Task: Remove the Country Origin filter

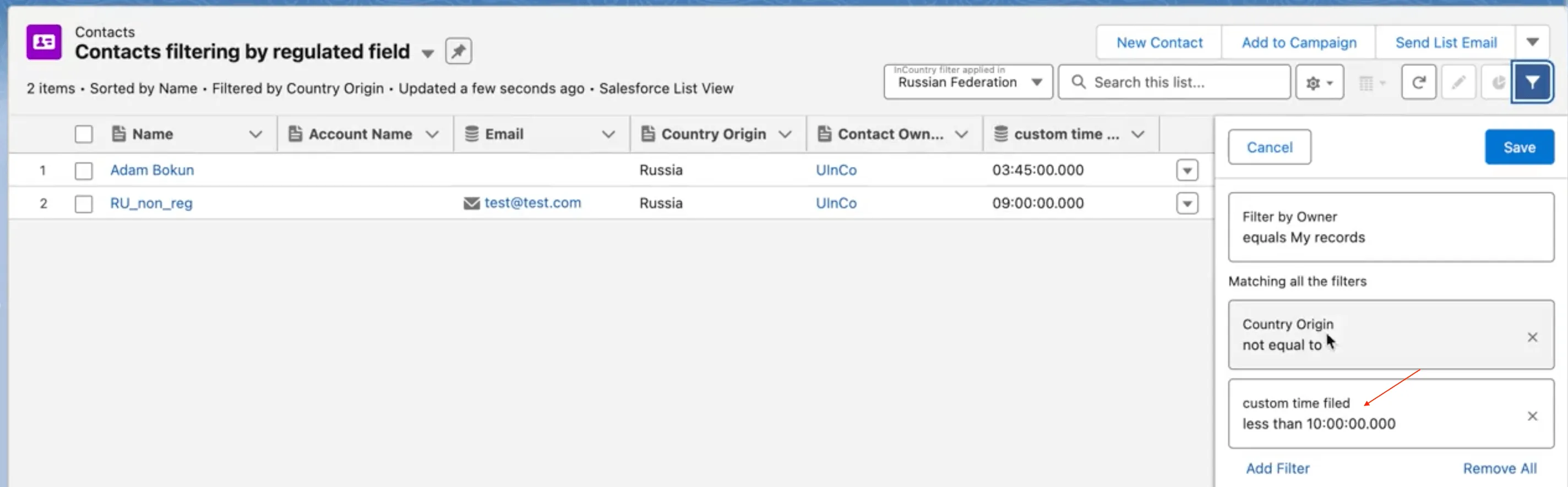Action: pos(1532,337)
